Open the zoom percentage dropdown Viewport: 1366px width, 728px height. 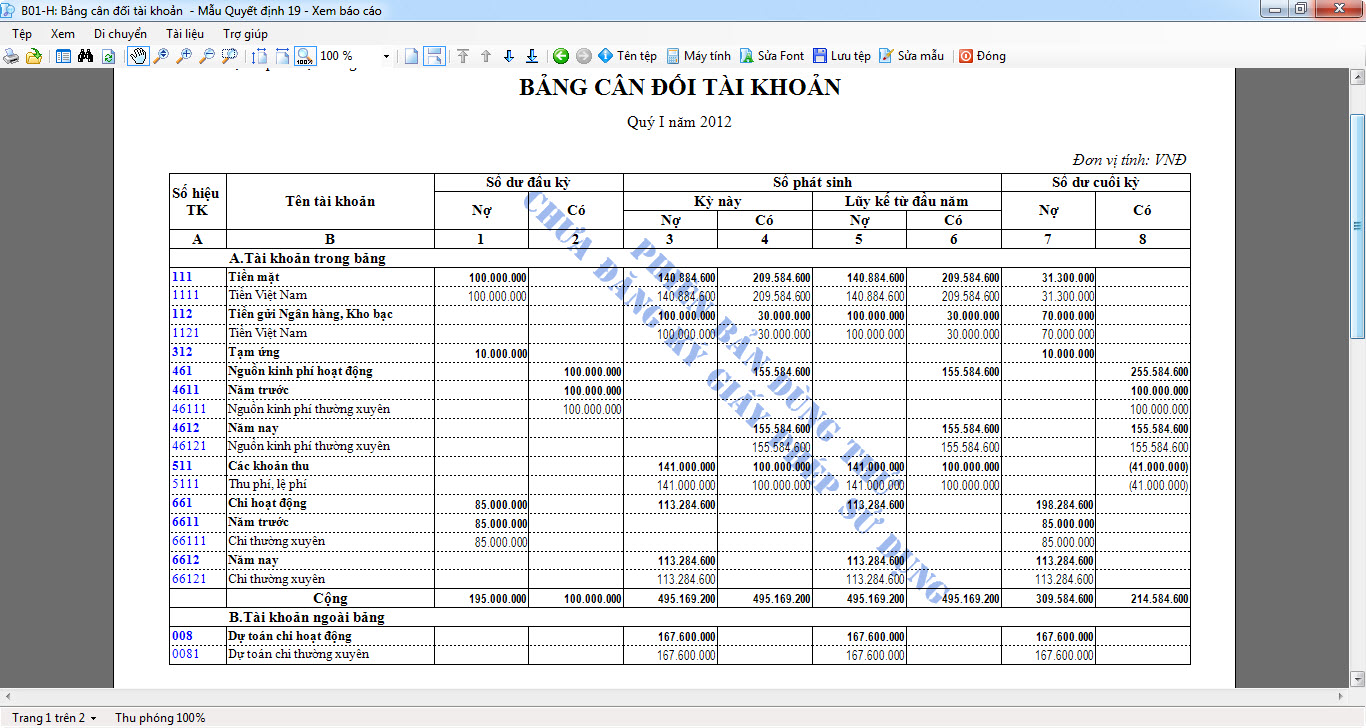[x=386, y=56]
